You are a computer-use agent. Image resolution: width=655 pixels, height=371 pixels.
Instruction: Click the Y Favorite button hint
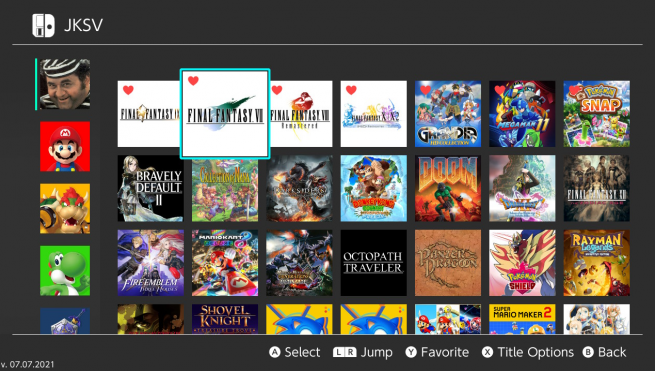coord(437,352)
